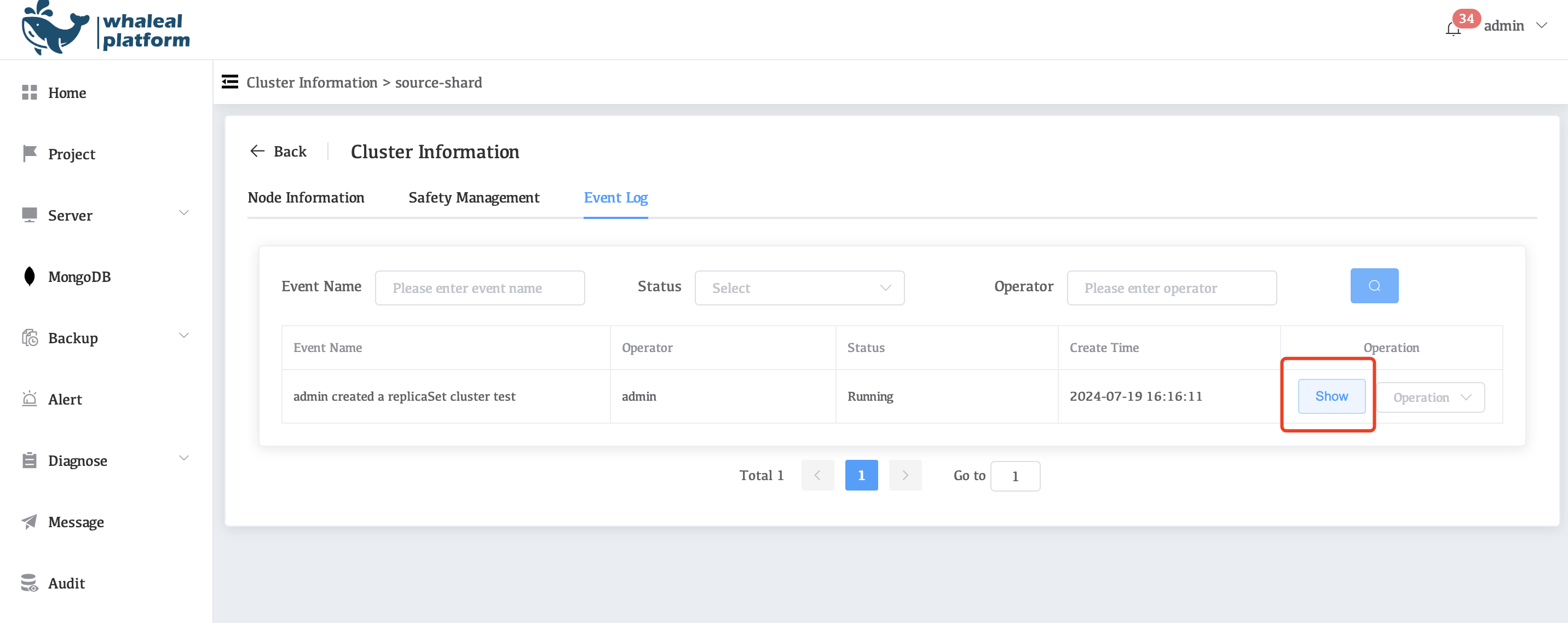Go Back using the arrow link
The height and width of the screenshot is (623, 1568).
pos(278,152)
